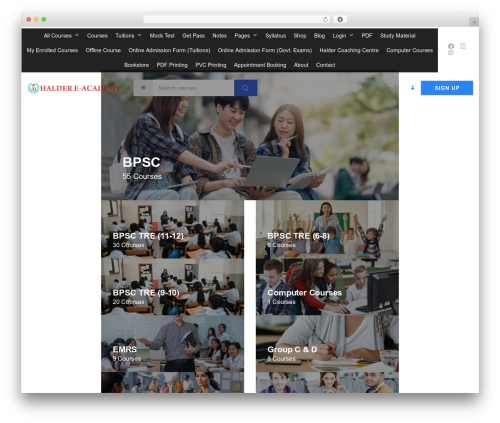Open the Contact link
500x423 pixels.
click(x=325, y=65)
